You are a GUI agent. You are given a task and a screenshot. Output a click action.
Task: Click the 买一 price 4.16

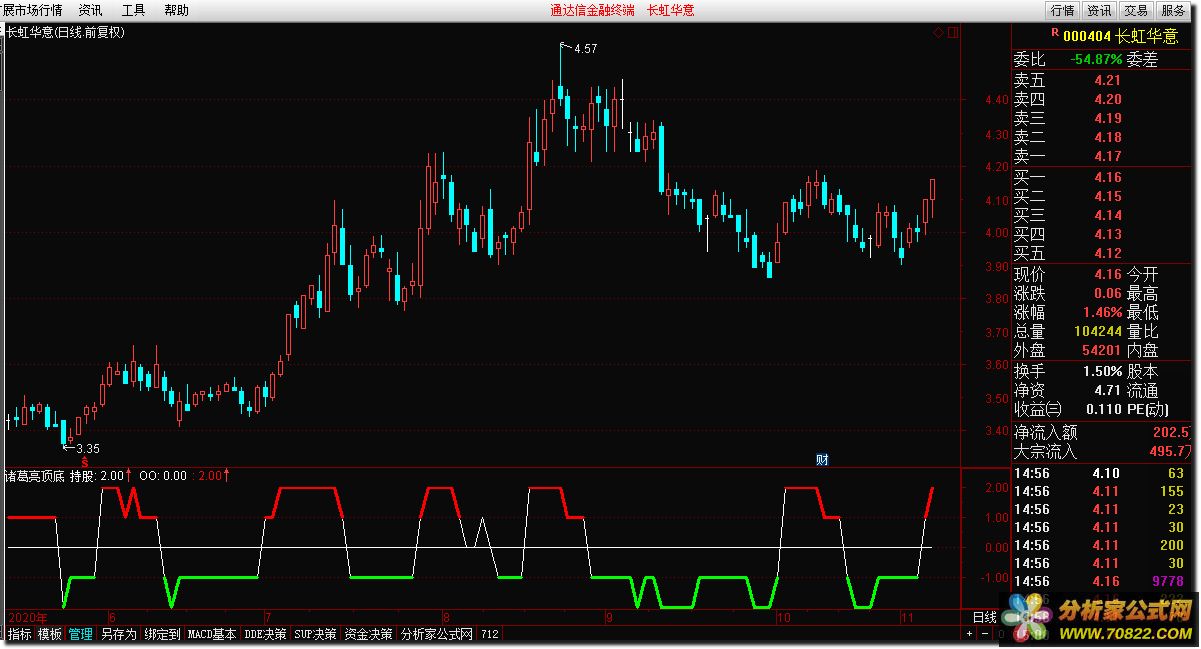[1107, 177]
